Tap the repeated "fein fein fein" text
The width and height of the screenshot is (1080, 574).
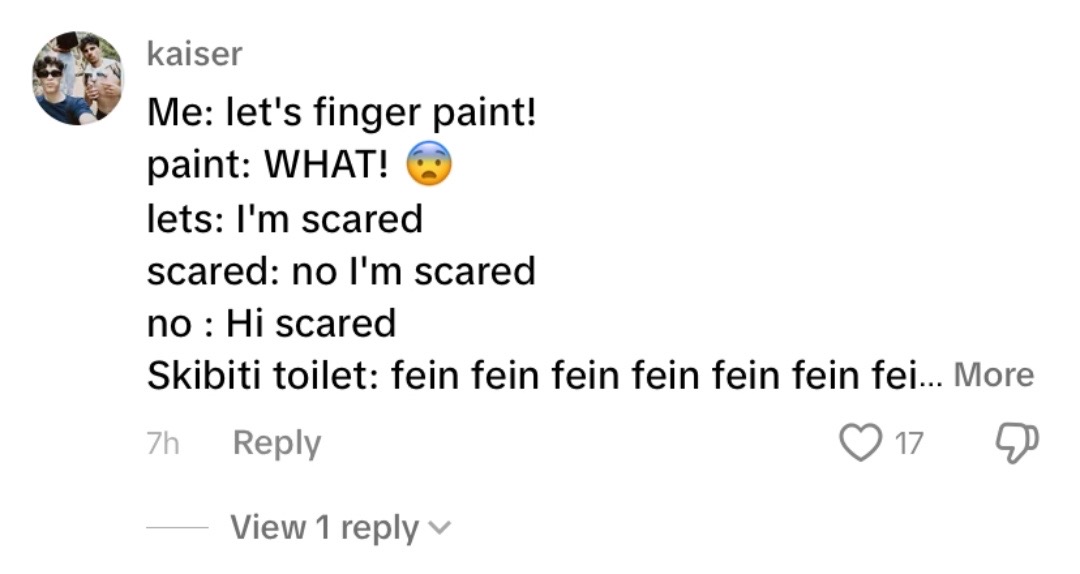pyautogui.click(x=655, y=376)
